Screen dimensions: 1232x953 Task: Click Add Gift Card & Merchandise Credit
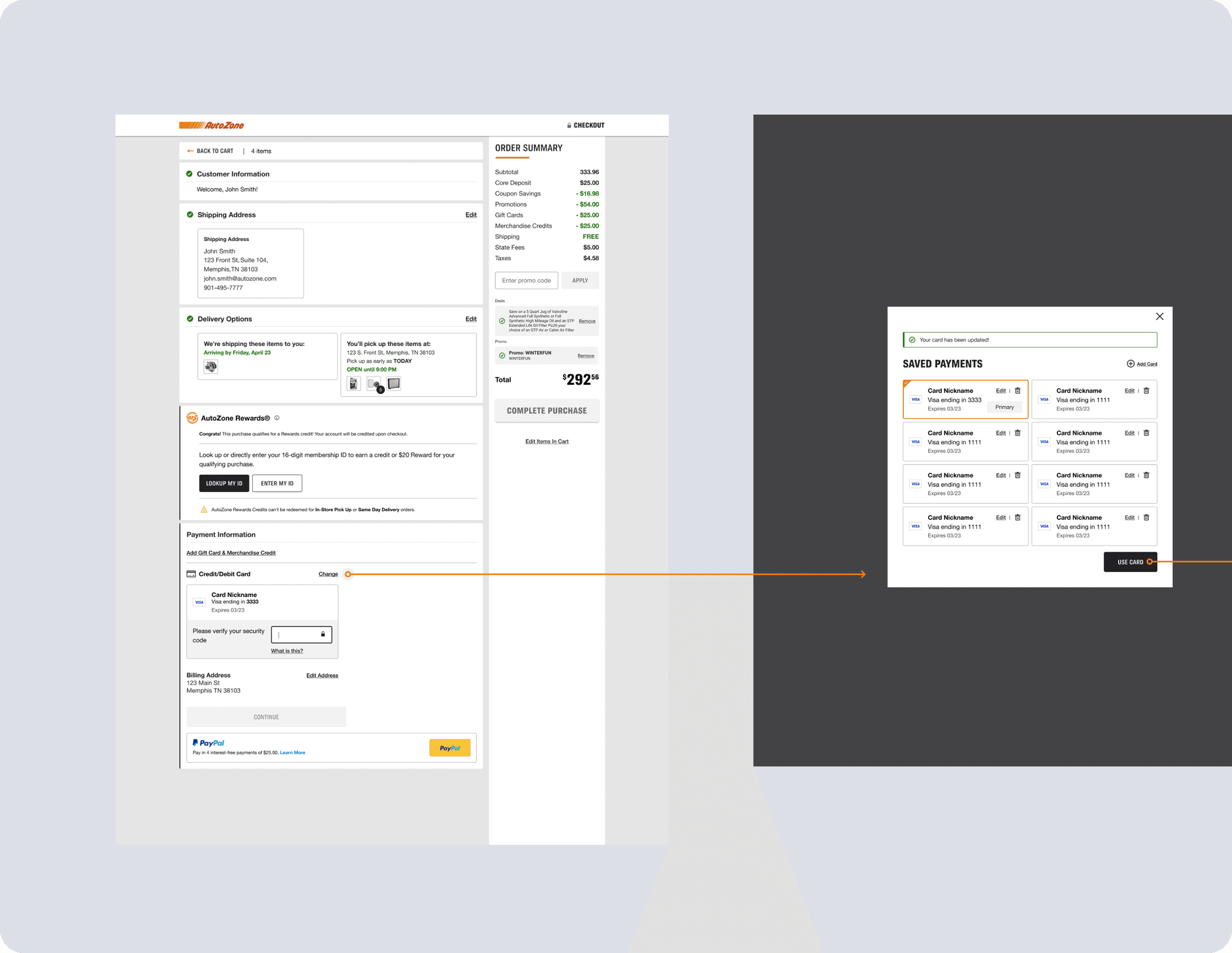click(x=231, y=553)
